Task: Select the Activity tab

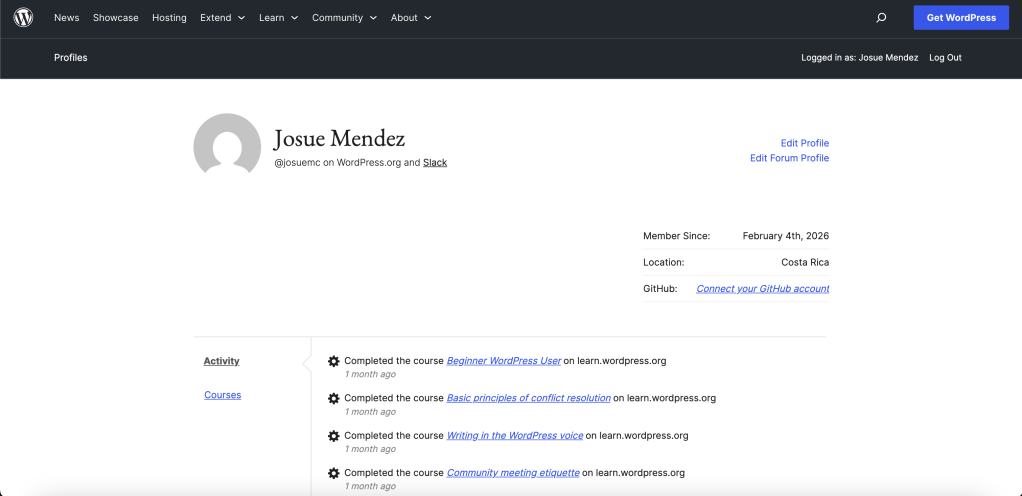Action: click(x=221, y=361)
